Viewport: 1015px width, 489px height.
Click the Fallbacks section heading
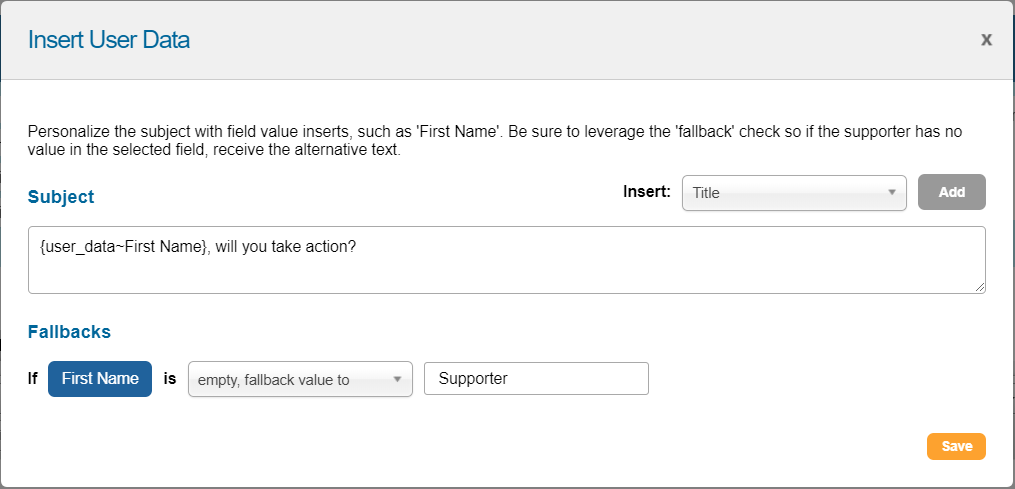click(69, 331)
